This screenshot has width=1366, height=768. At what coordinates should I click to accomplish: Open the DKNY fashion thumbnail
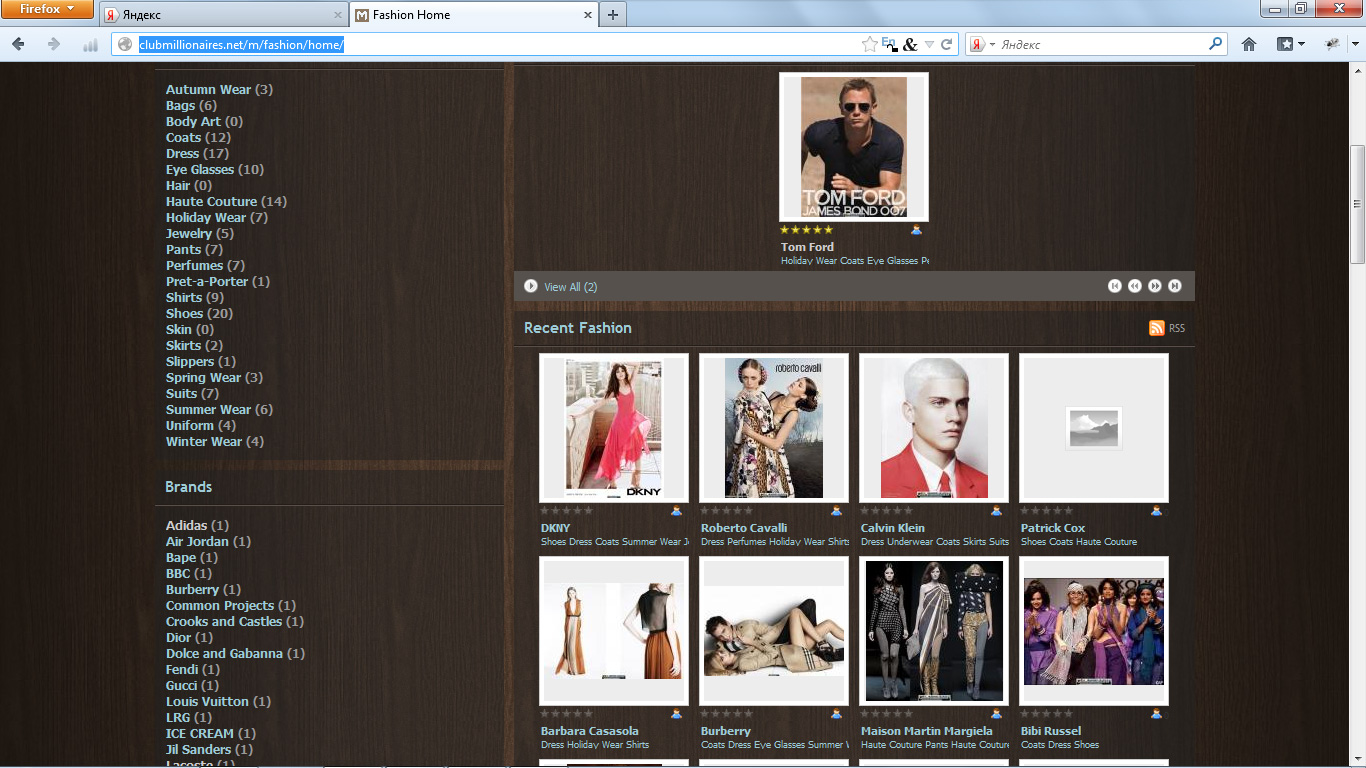(x=614, y=428)
